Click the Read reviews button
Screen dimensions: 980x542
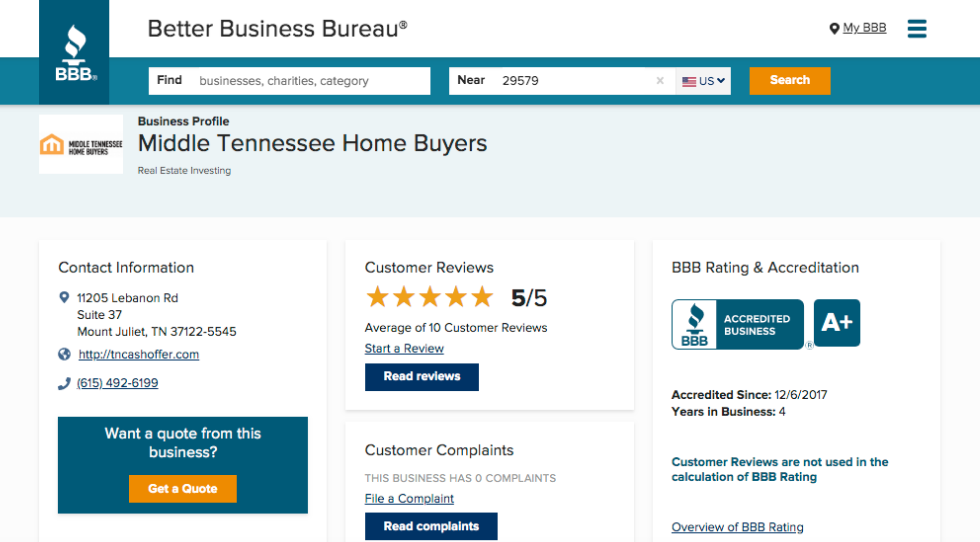pos(422,377)
